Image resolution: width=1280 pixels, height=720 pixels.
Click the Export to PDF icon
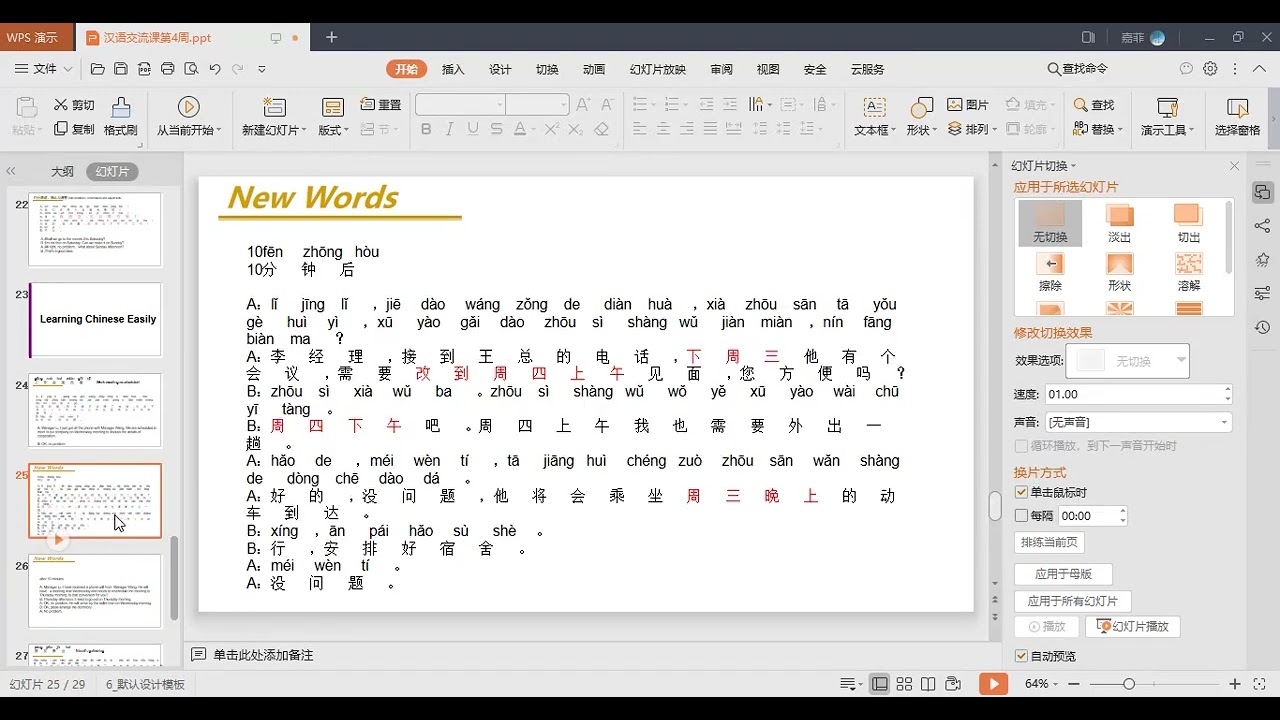pyautogui.click(x=144, y=69)
